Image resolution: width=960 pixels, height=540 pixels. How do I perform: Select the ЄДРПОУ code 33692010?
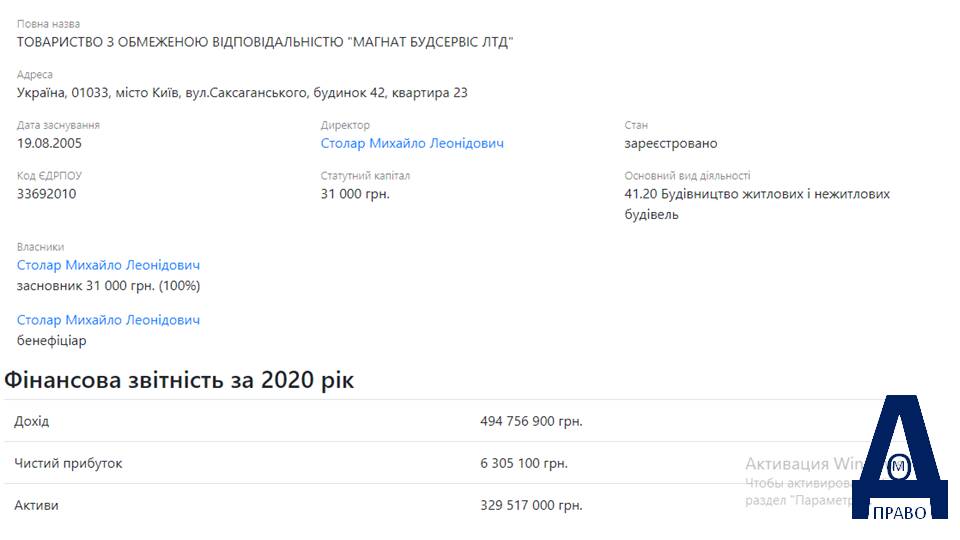(x=47, y=194)
